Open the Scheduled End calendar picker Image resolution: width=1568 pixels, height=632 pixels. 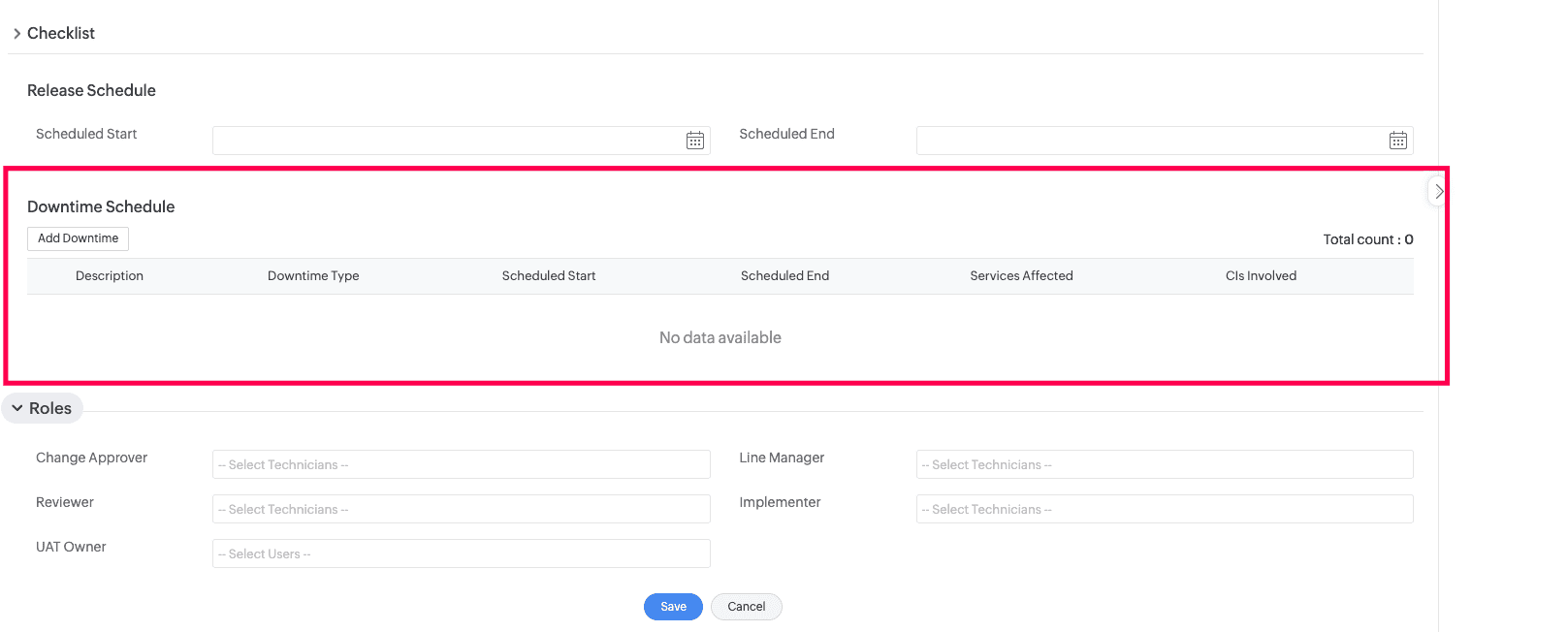[1397, 141]
